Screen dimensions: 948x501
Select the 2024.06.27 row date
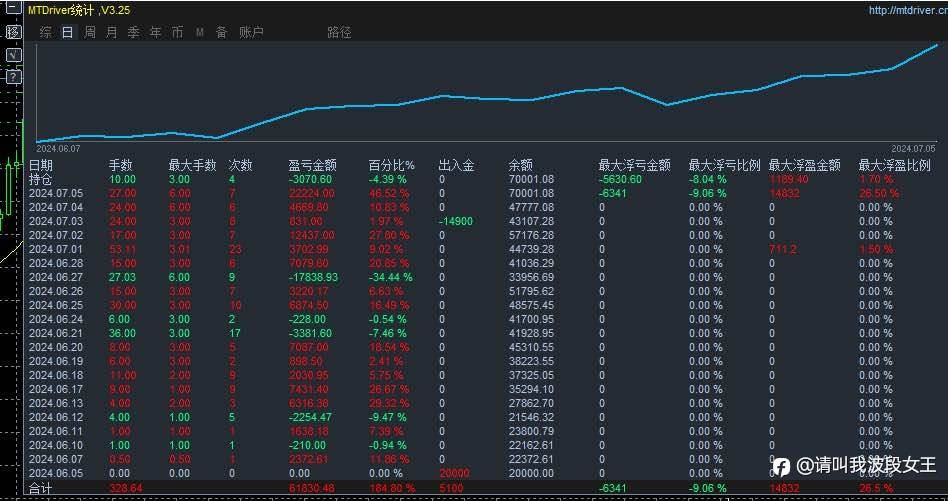coord(56,277)
